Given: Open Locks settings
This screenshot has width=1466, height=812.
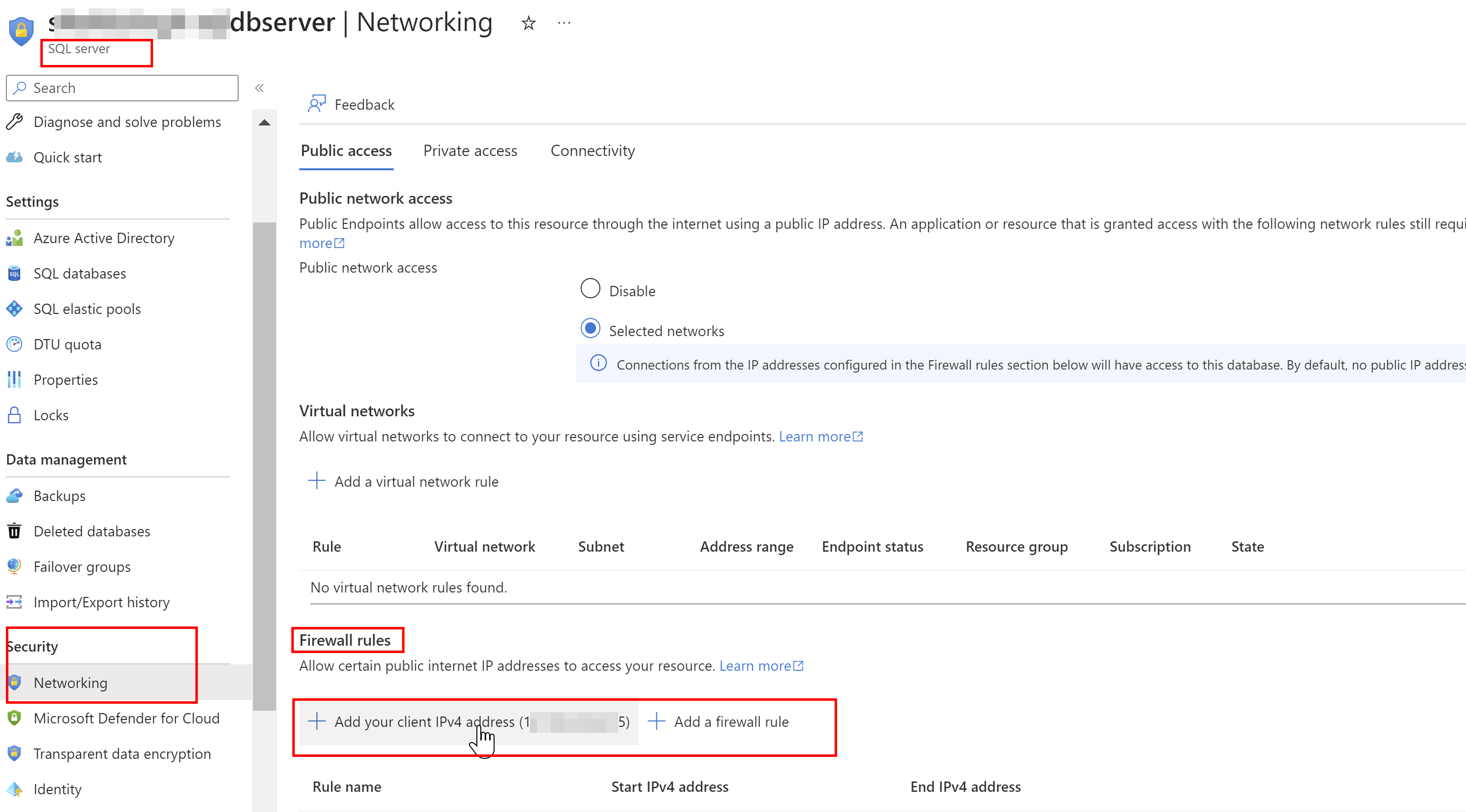Looking at the screenshot, I should 51,415.
